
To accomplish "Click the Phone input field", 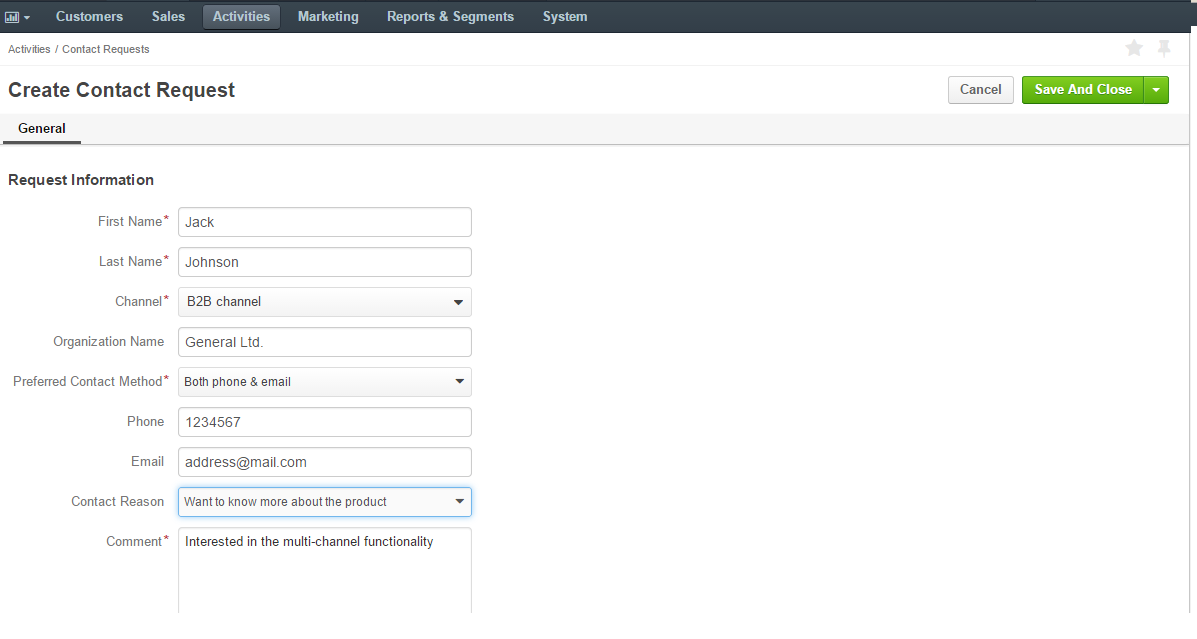I will pyautogui.click(x=324, y=422).
